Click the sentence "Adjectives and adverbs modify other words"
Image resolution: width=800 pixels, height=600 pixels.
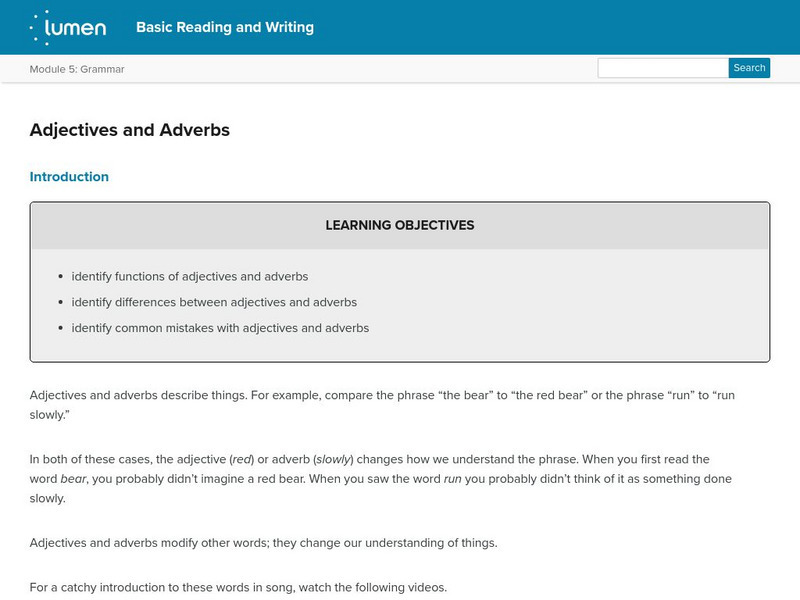click(x=264, y=543)
